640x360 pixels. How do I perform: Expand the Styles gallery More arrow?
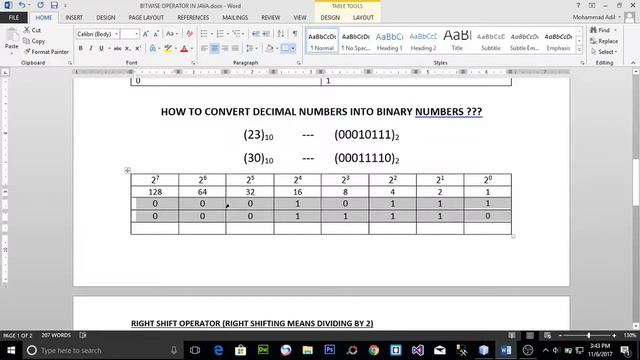(x=579, y=50)
